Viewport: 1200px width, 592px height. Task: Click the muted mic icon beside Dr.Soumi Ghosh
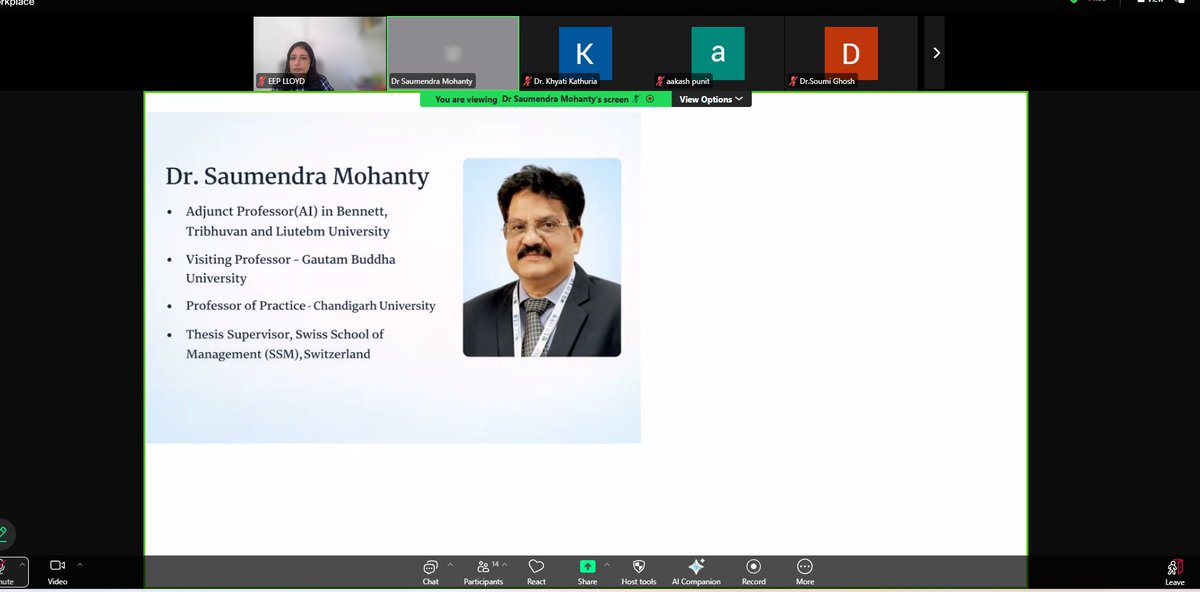(793, 81)
